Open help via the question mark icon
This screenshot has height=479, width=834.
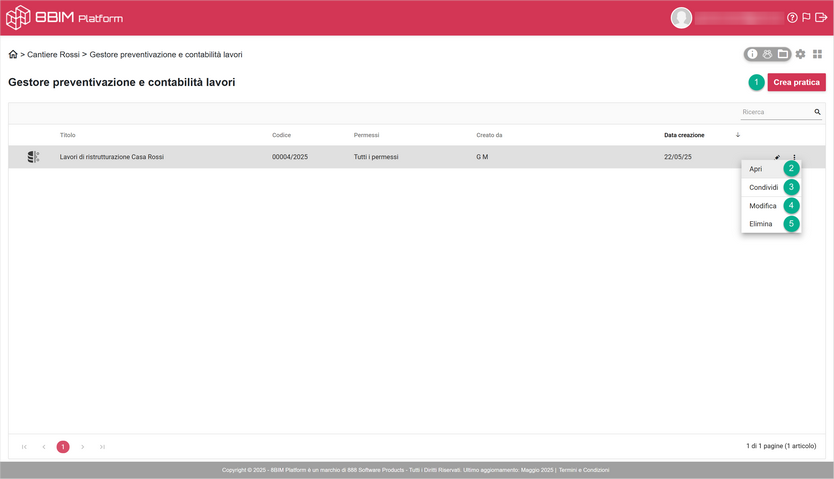click(x=792, y=18)
